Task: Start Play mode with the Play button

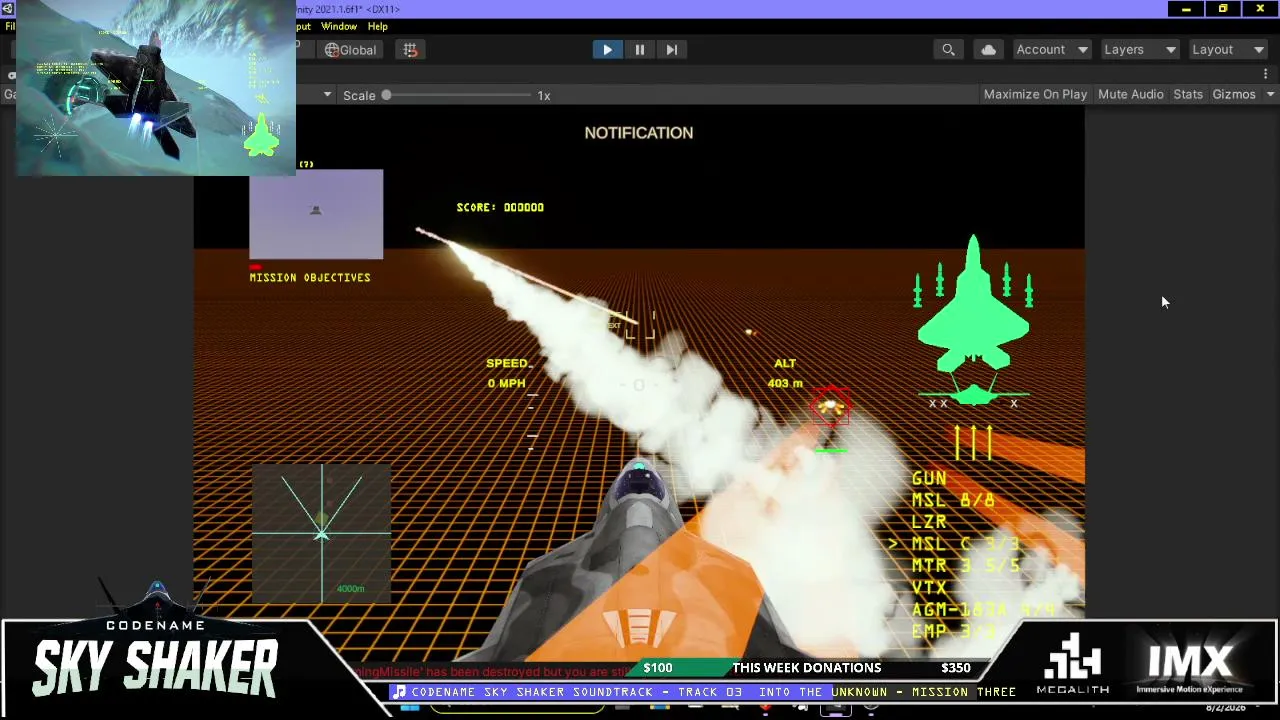Action: [607, 50]
